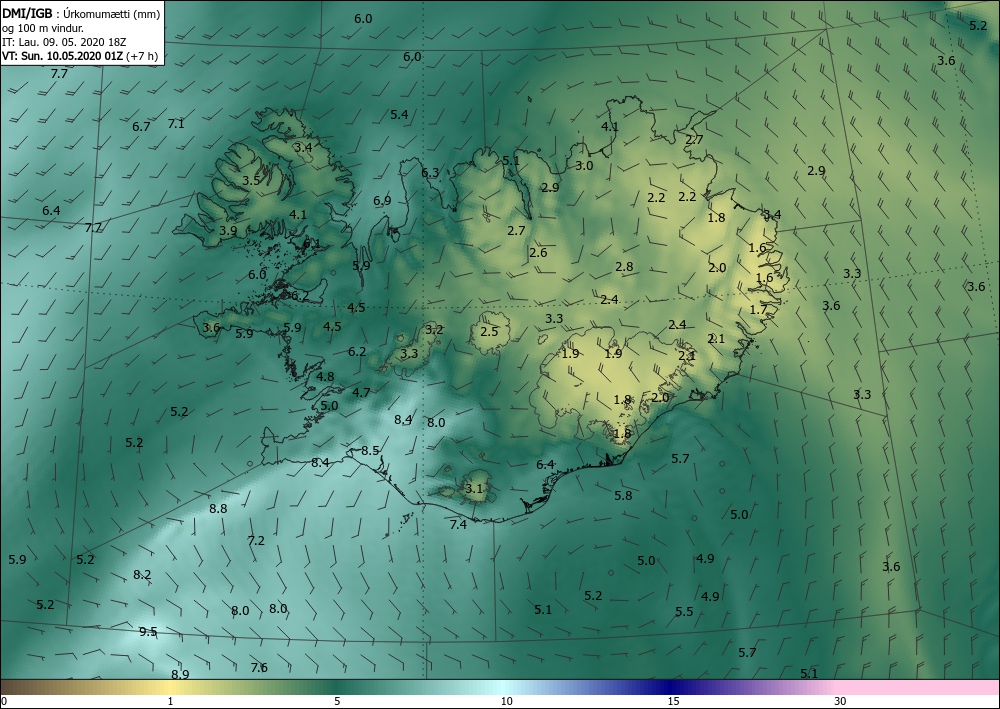Viewport: 1000px width, 709px height.
Task: Click the map value '8.2'
Action: [x=142, y=574]
